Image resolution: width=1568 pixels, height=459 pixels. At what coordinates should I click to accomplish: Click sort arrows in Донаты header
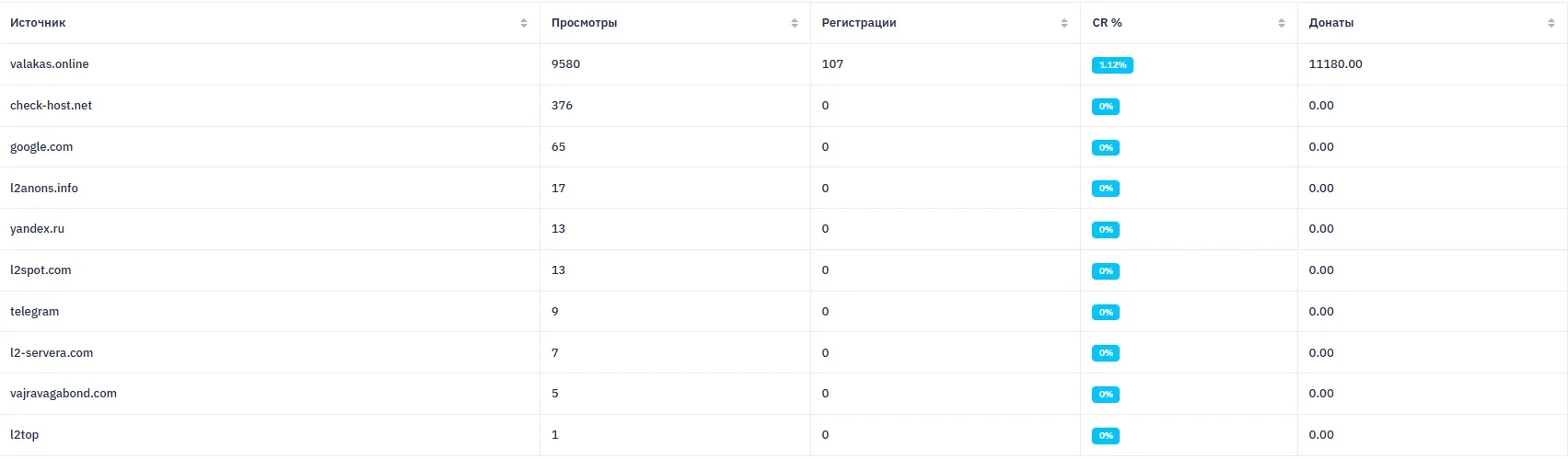[x=1551, y=23]
